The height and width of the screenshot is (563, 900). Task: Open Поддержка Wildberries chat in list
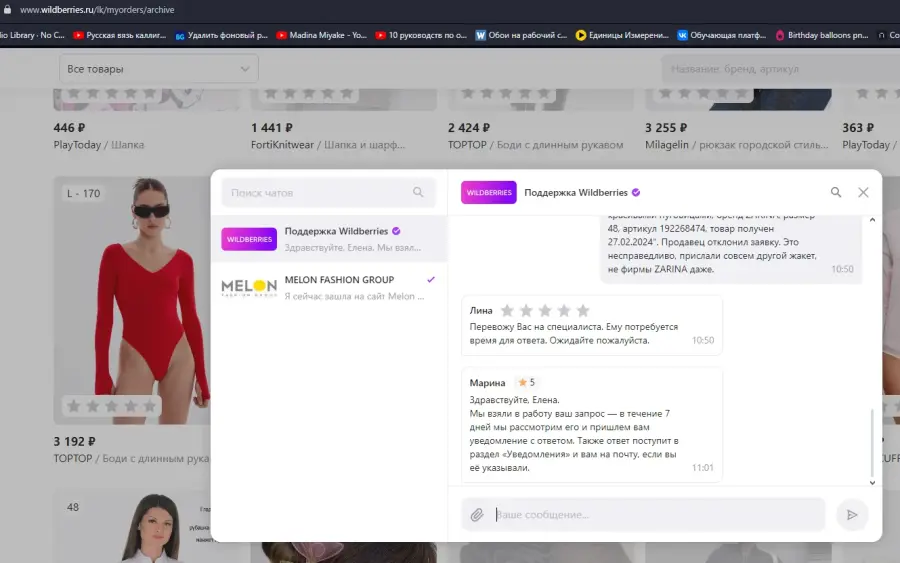[329, 239]
